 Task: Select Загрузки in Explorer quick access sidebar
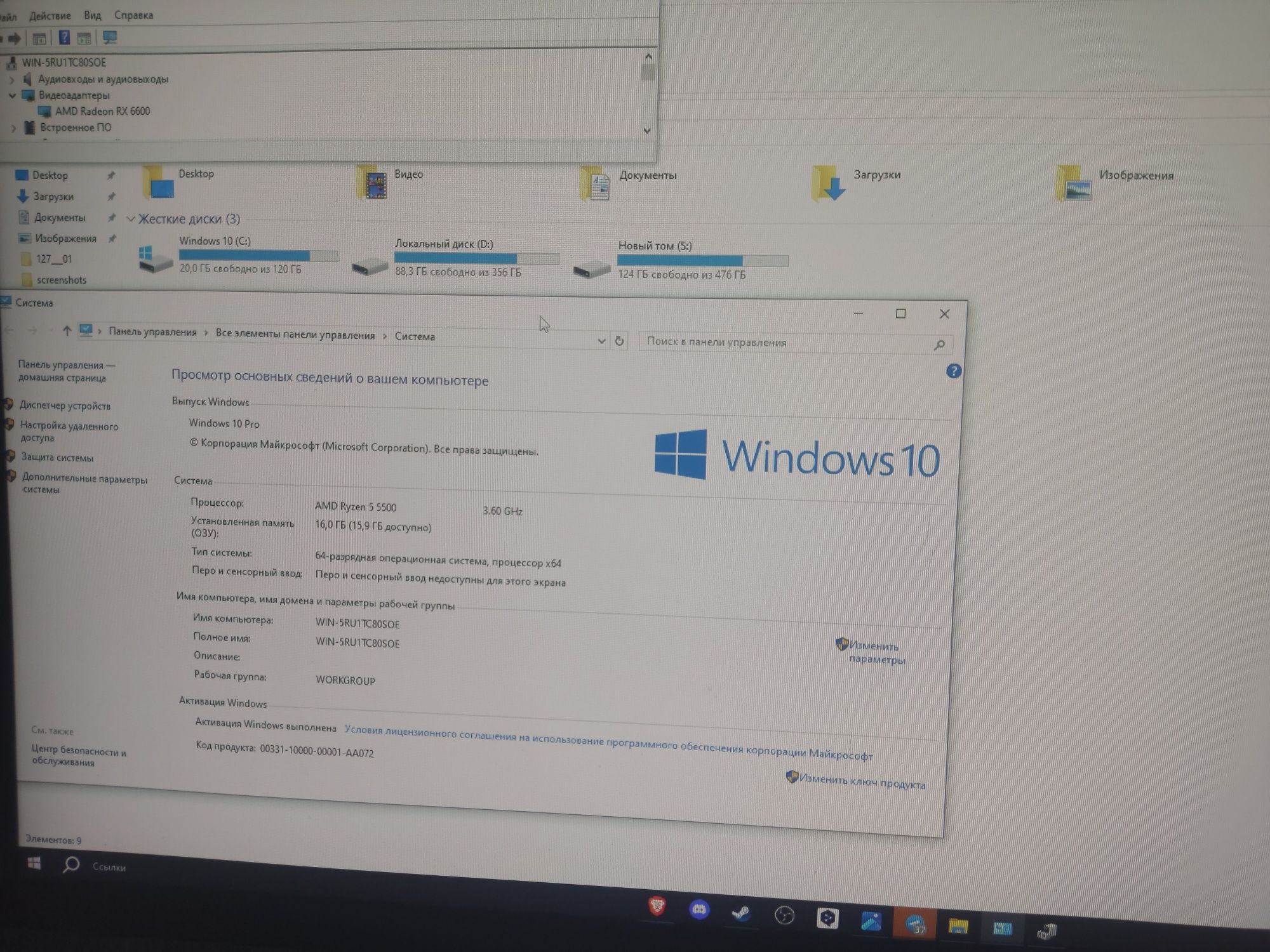click(x=53, y=197)
